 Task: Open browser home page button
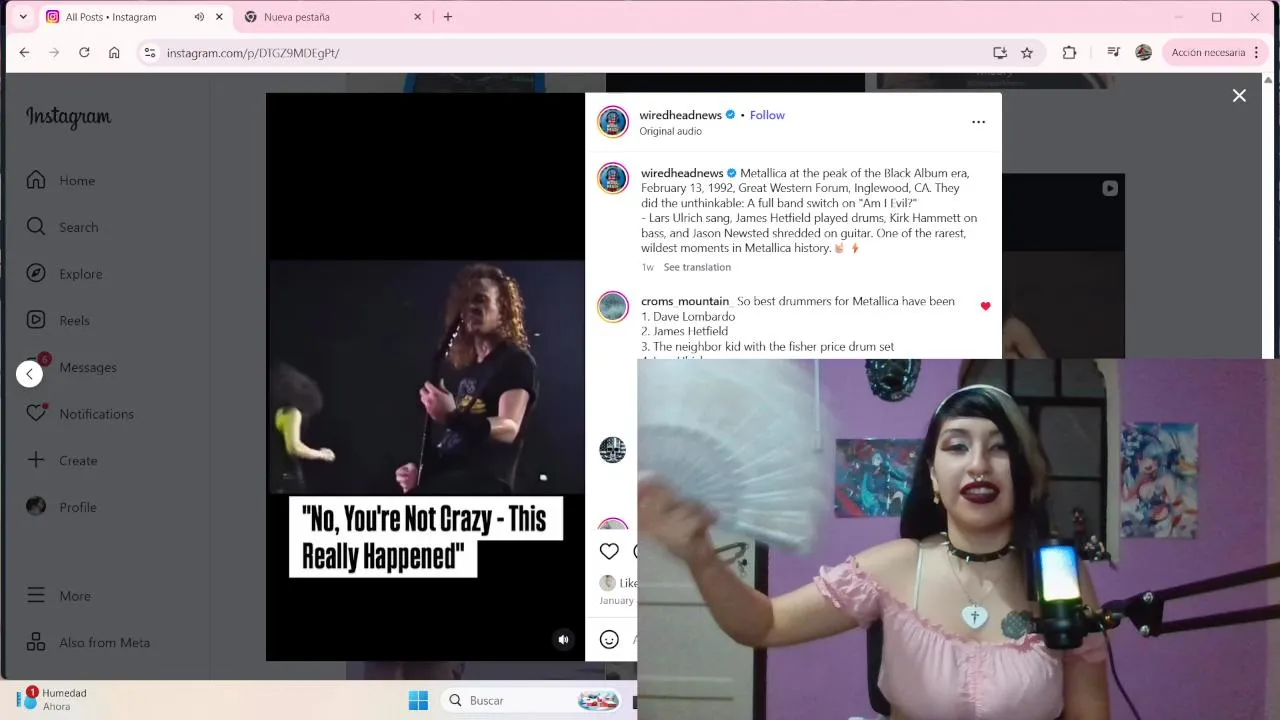114,53
